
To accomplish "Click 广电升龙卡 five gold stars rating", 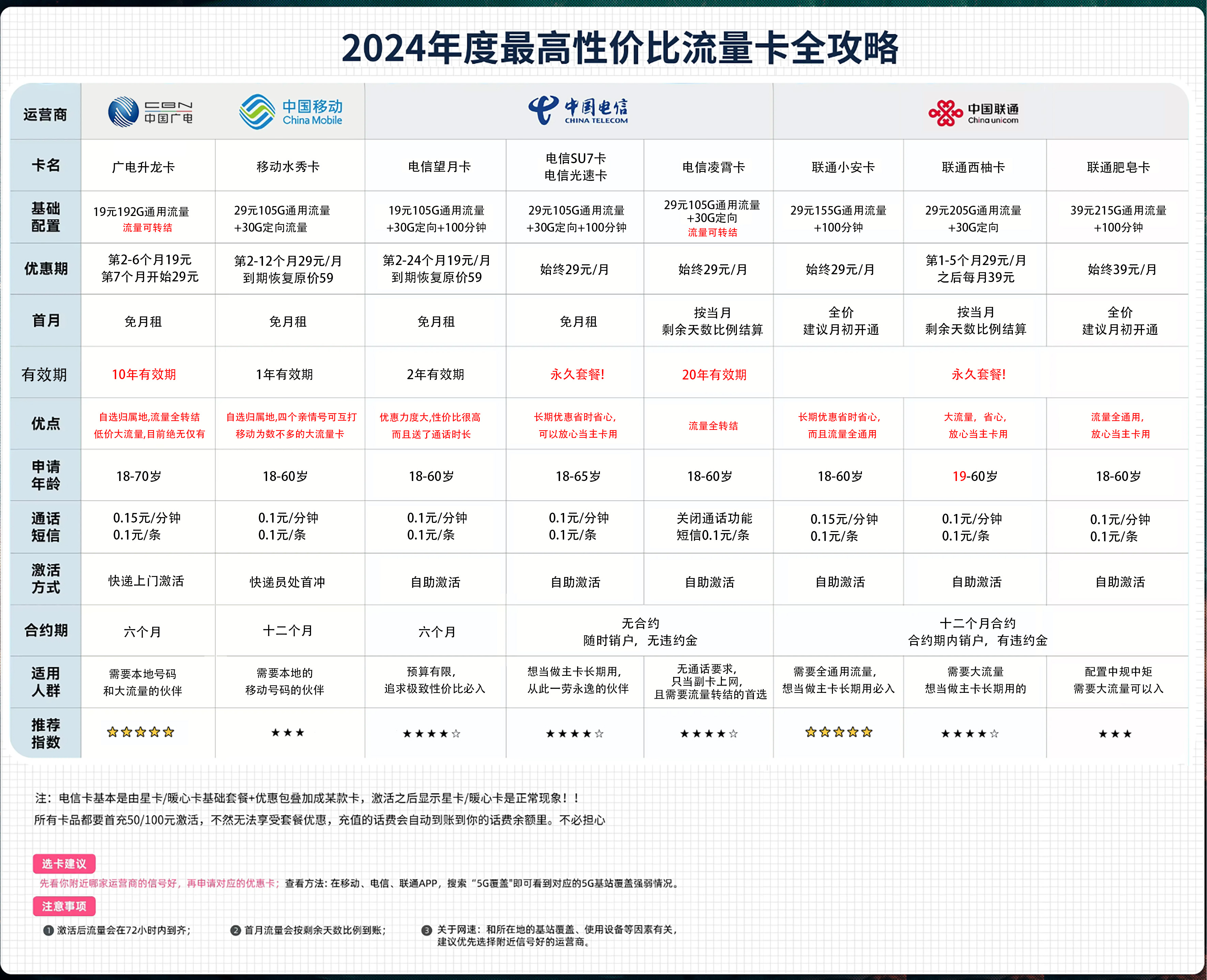I will coord(141,732).
